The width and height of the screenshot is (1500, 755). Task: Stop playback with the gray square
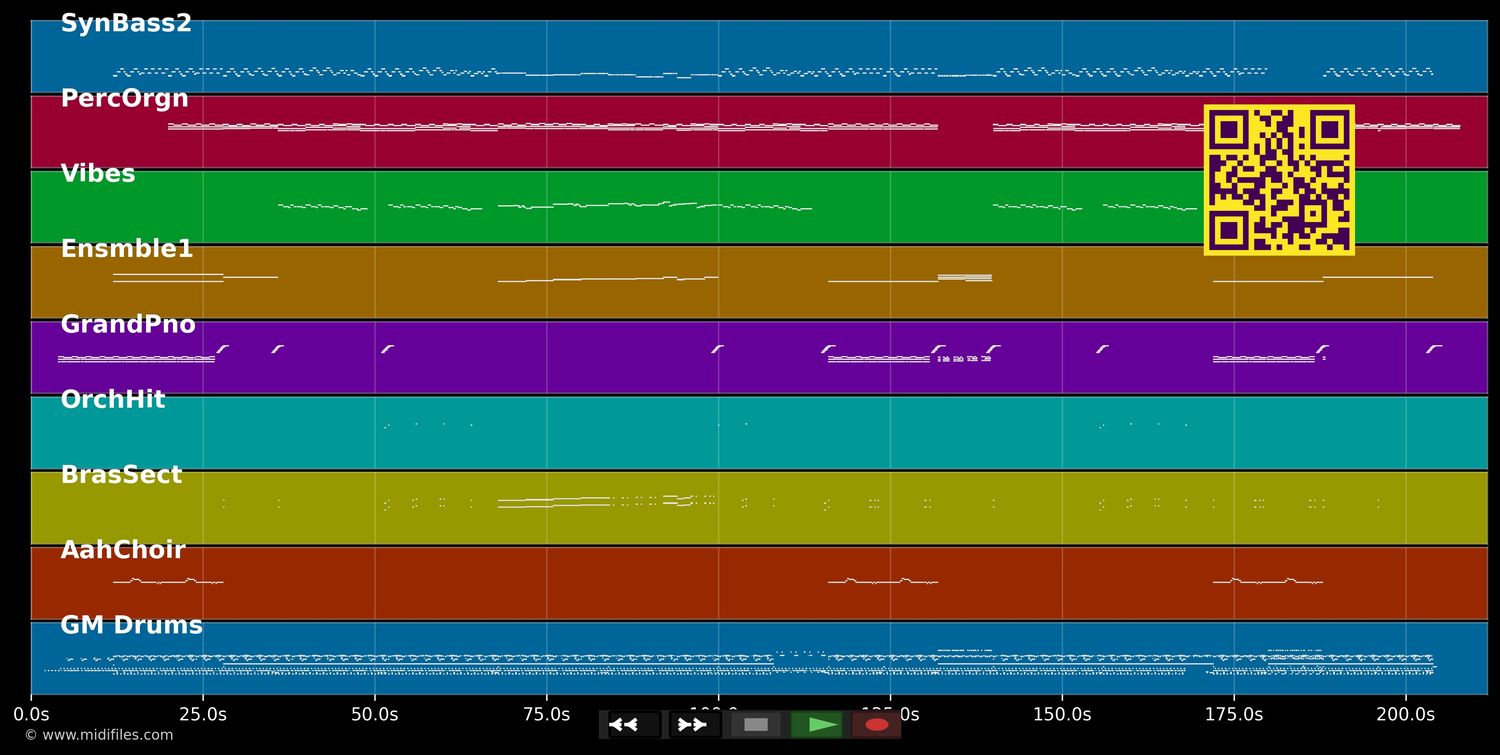point(756,725)
